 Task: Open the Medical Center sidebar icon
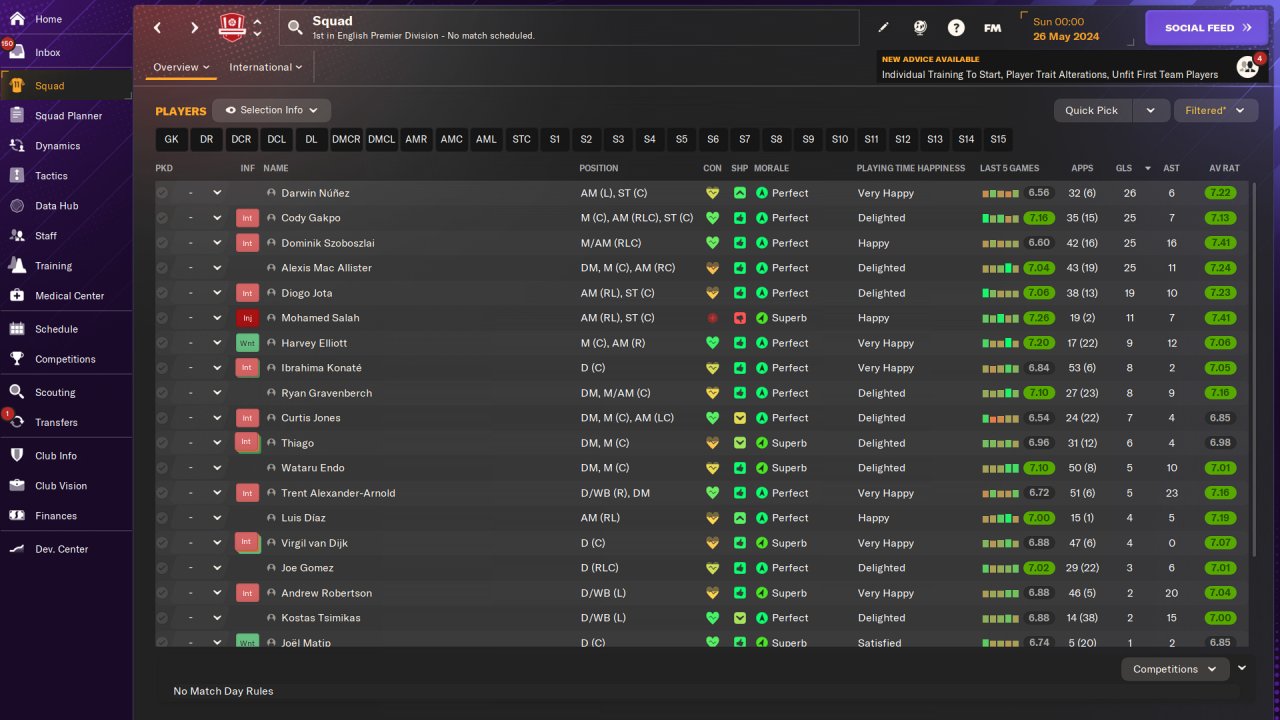[x=17, y=296]
